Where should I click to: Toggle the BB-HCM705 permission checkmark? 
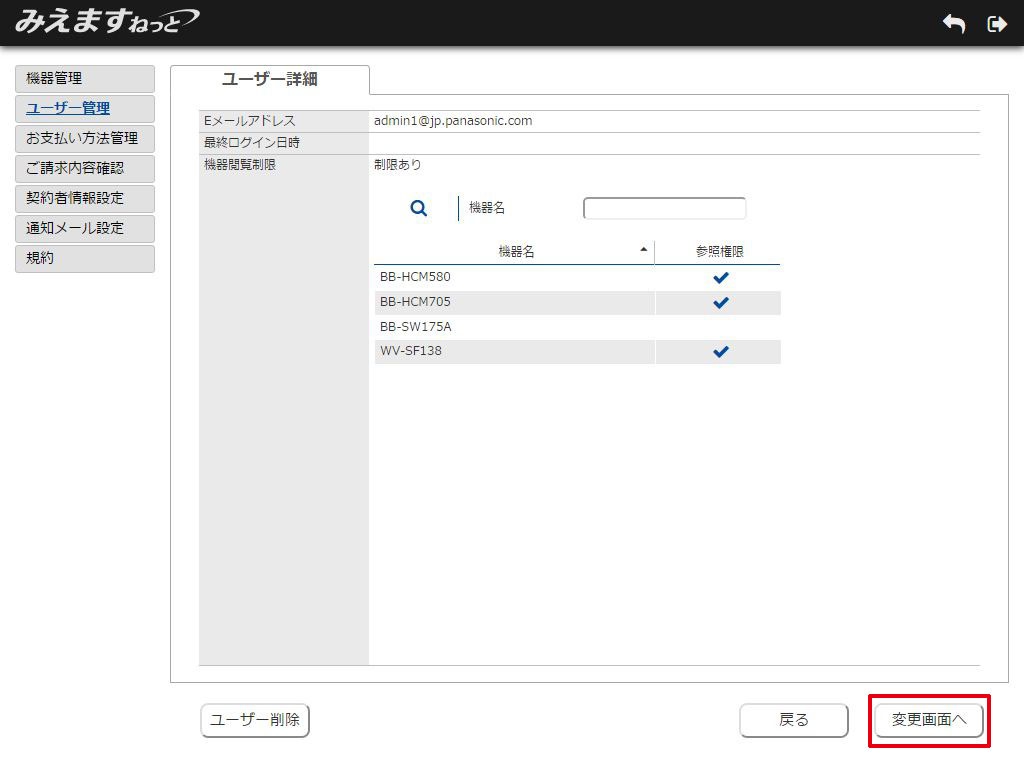point(720,303)
